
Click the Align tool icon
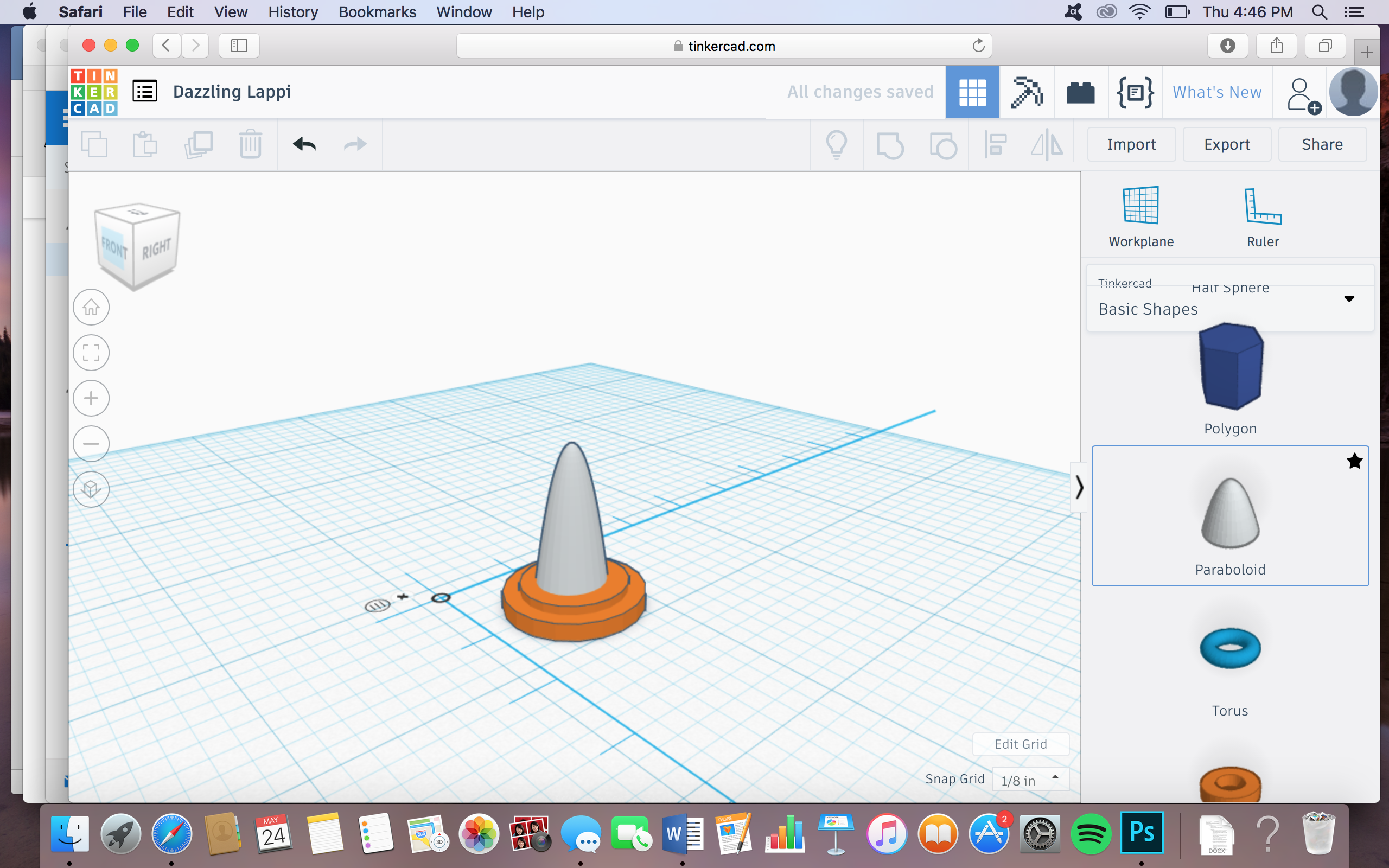click(x=995, y=145)
